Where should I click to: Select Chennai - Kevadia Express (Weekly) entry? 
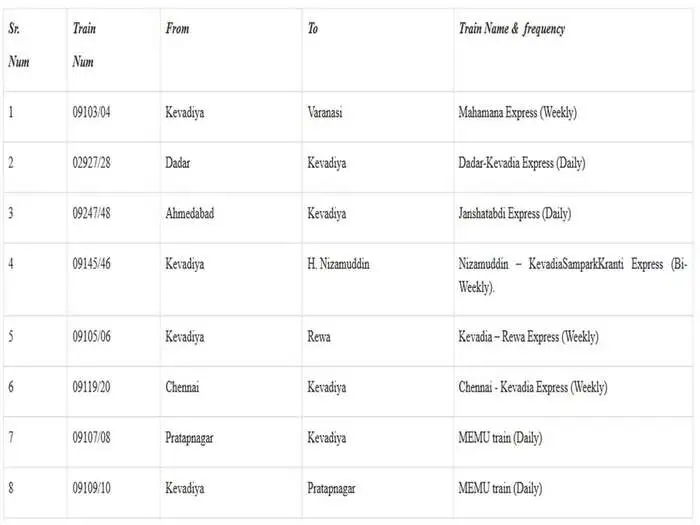coord(532,387)
